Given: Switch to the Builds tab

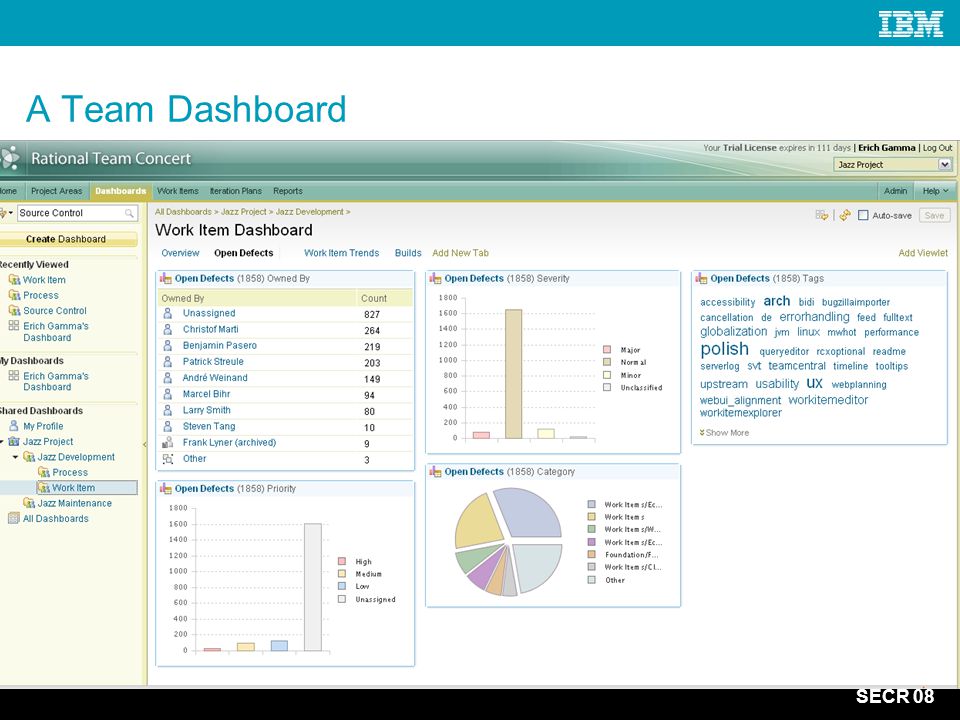Looking at the screenshot, I should pos(408,253).
